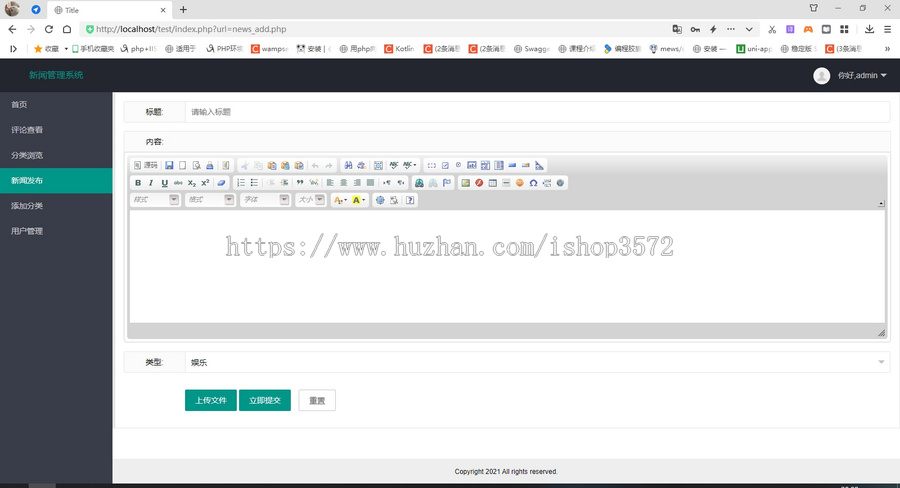Toggle Block Quote formatting
900x488 pixels.
click(300, 183)
